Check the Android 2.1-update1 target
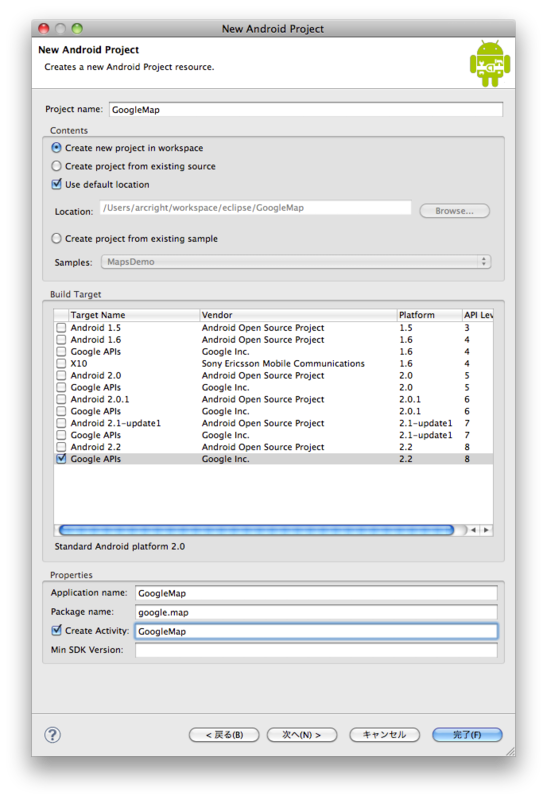Screen dimensions: 547x800 [x=61, y=423]
